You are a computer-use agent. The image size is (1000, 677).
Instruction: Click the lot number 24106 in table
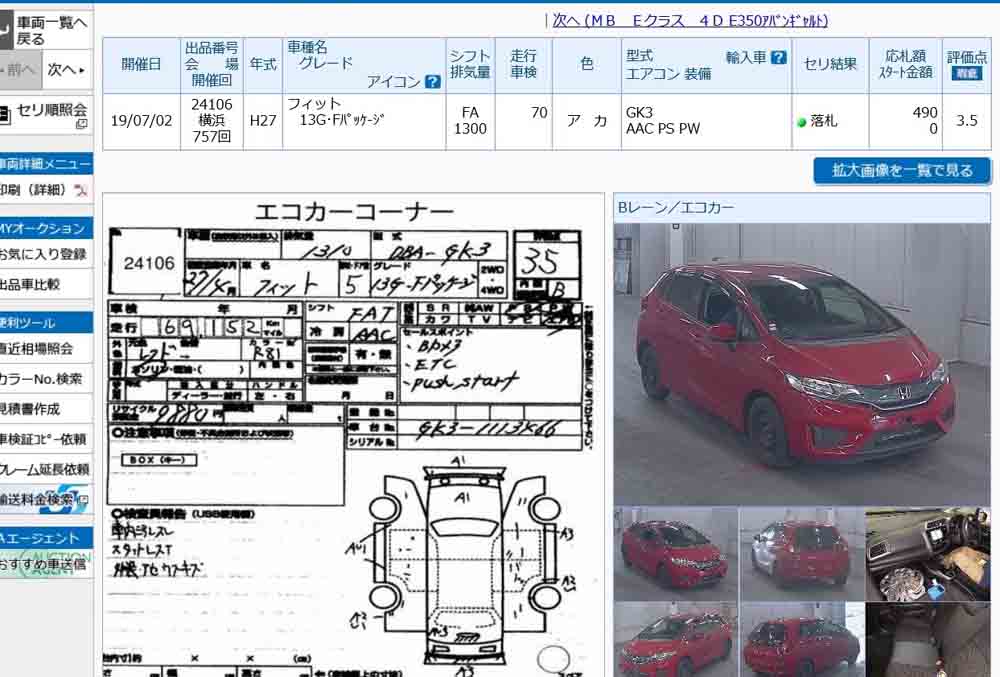click(212, 105)
